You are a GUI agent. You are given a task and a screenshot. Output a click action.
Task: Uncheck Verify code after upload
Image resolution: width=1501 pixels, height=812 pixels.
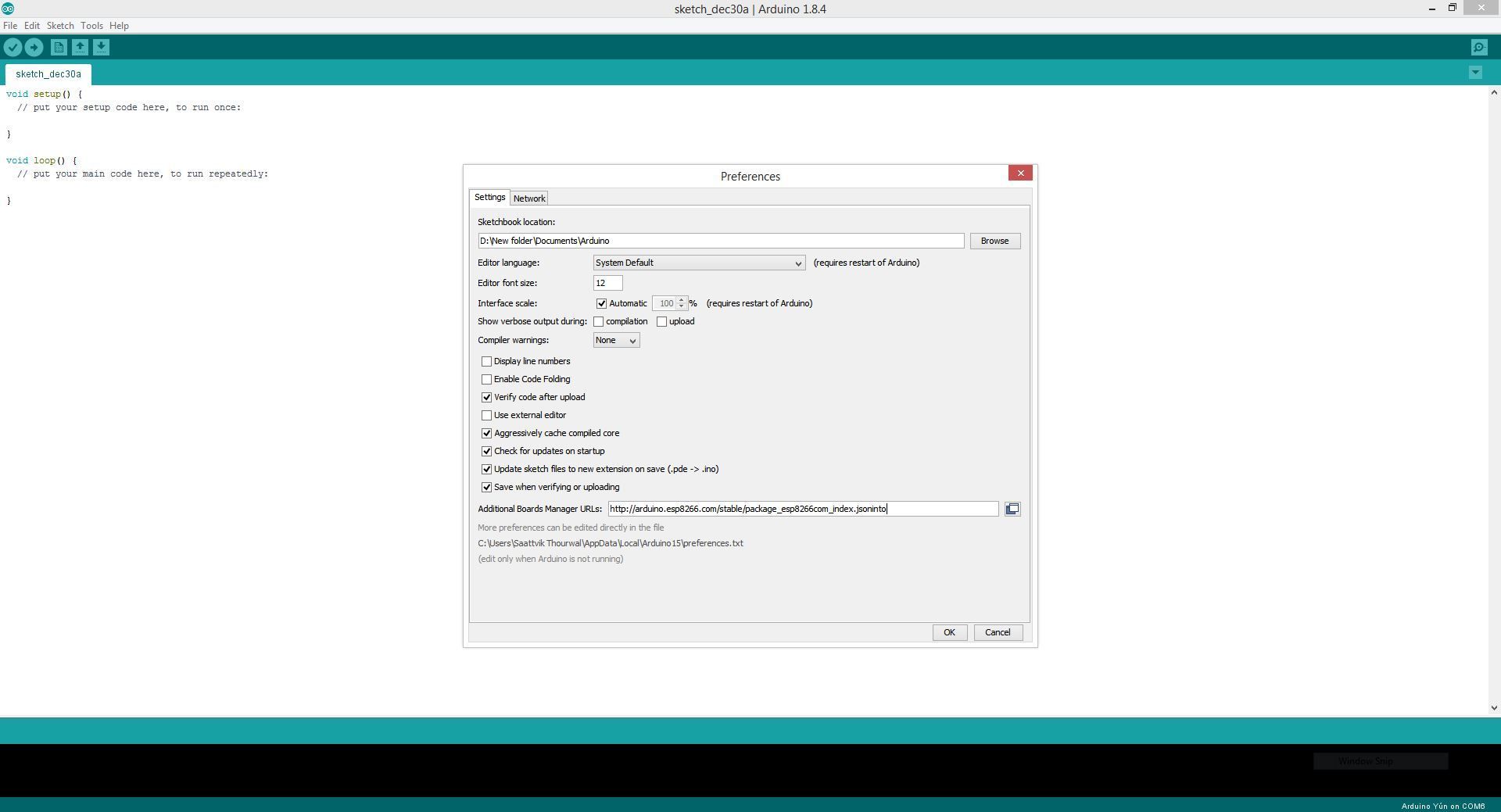tap(486, 398)
